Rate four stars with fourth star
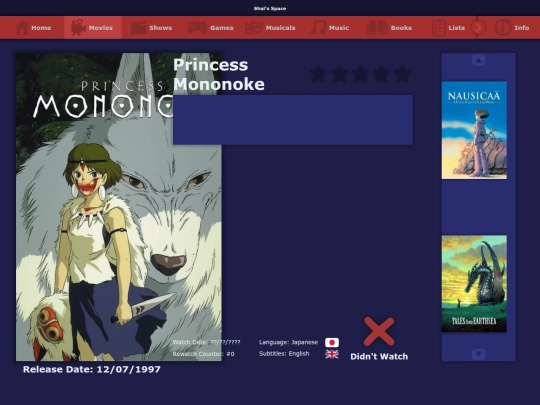Image resolution: width=540 pixels, height=405 pixels. 381,74
